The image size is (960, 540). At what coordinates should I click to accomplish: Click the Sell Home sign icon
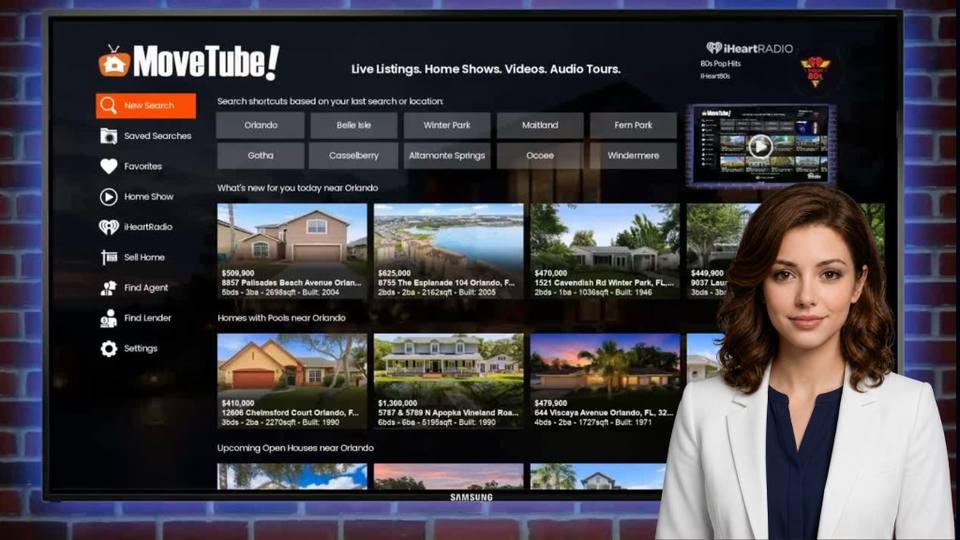(108, 257)
